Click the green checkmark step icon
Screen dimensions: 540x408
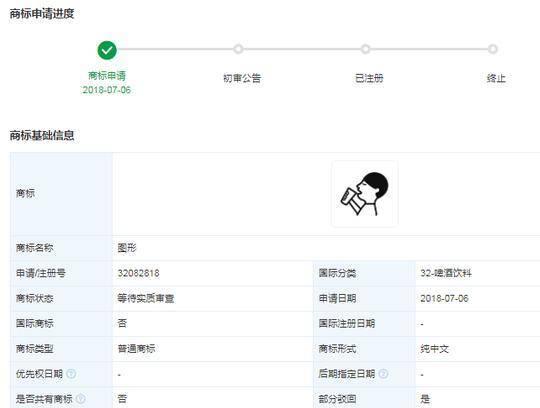tap(107, 50)
